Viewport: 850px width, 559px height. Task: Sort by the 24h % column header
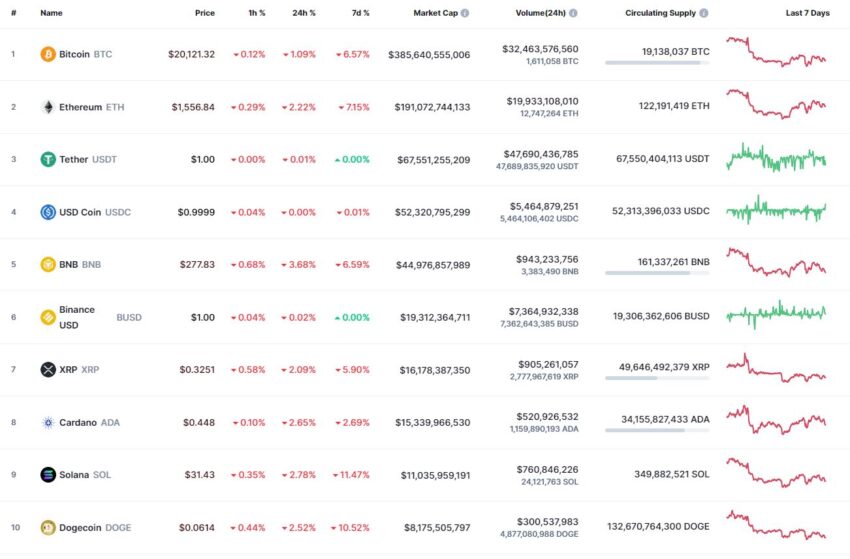[x=304, y=13]
